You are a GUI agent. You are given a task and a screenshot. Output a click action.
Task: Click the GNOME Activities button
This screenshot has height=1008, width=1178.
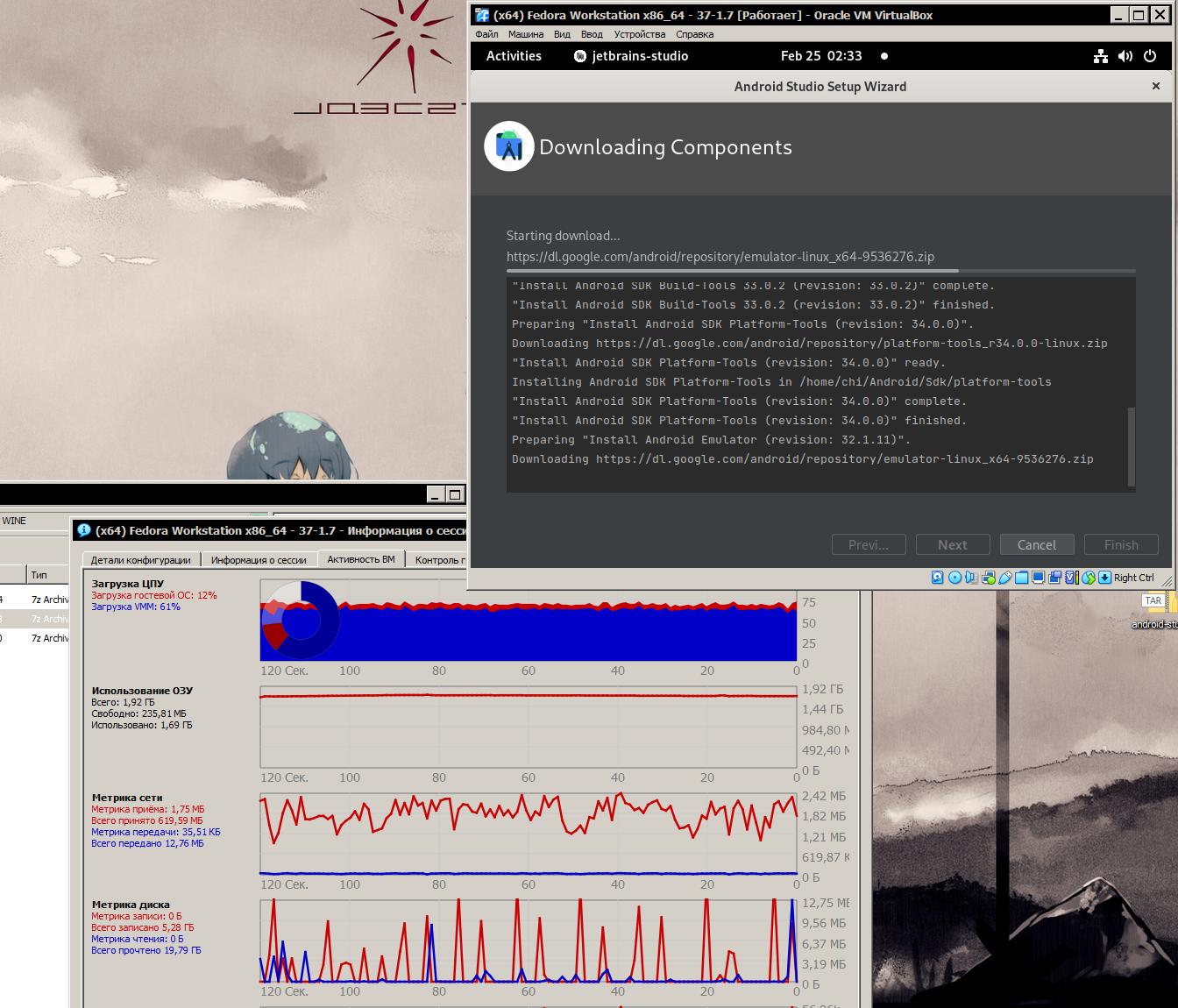514,56
